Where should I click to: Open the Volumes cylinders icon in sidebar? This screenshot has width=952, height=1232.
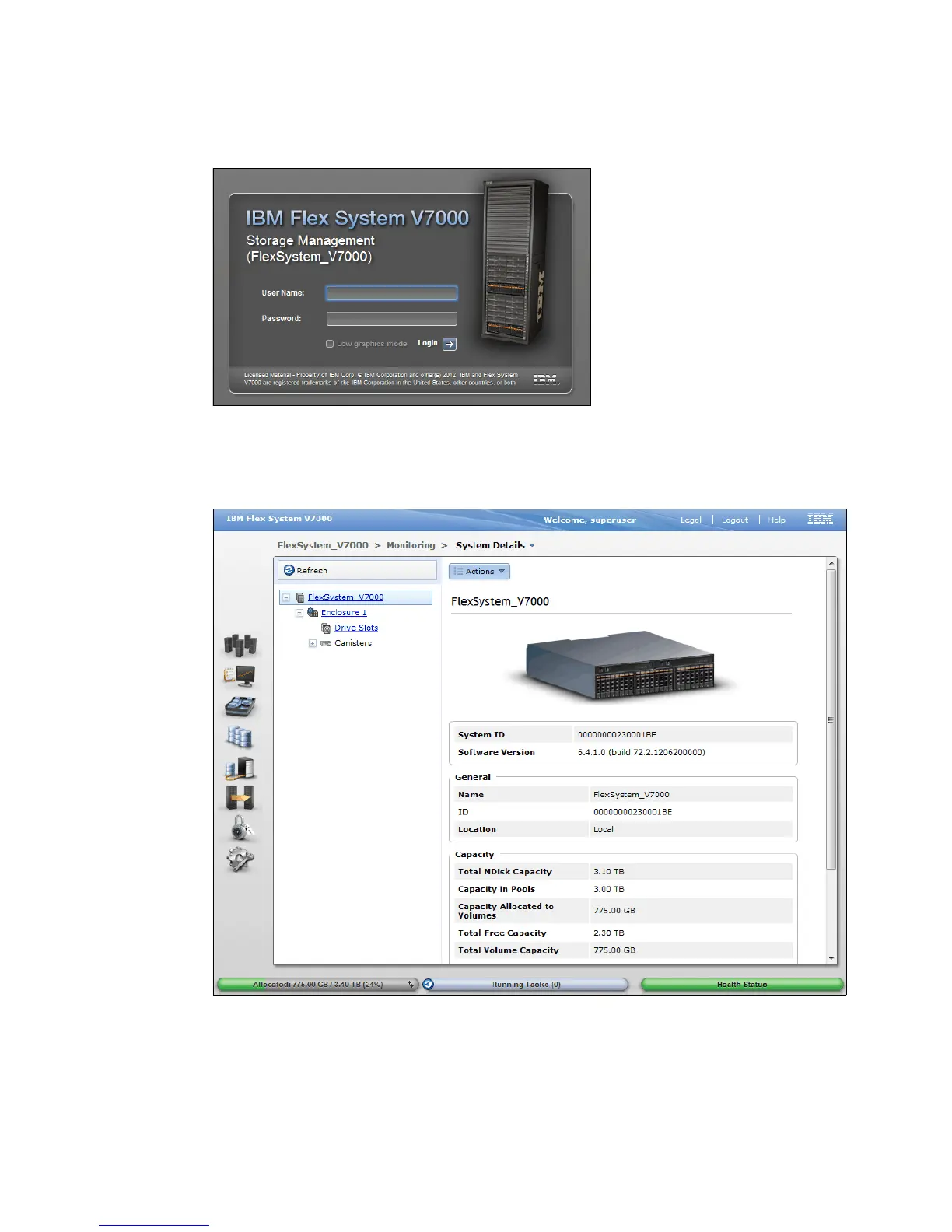(x=240, y=737)
